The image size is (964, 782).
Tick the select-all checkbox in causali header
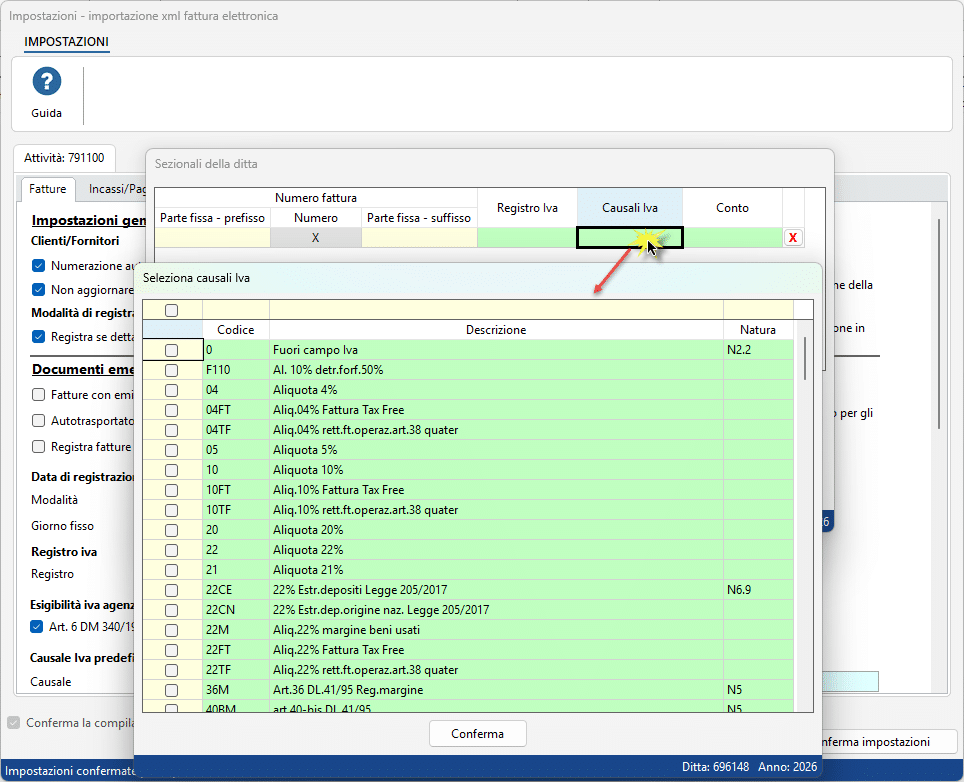coord(172,310)
